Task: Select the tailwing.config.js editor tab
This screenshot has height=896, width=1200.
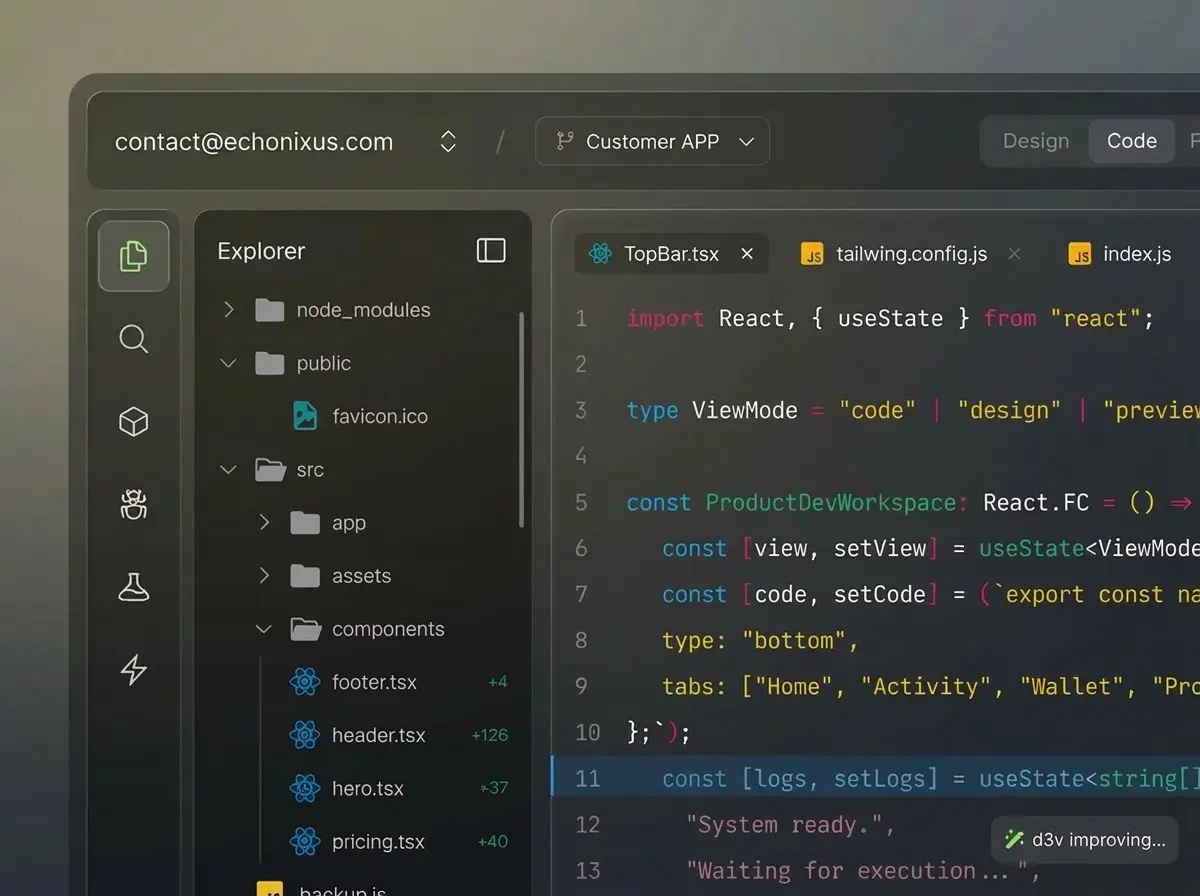Action: click(x=911, y=254)
